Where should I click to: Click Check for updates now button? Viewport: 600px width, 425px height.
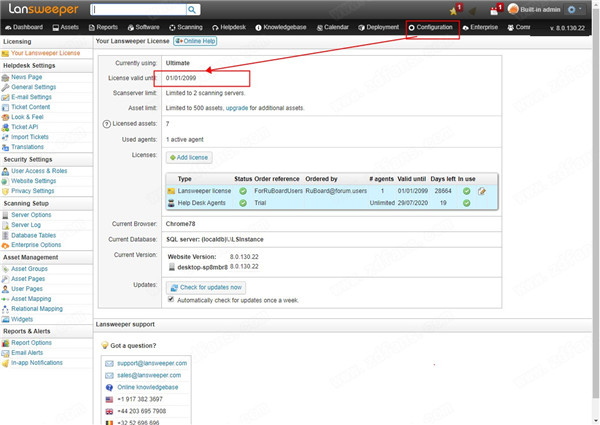point(206,287)
